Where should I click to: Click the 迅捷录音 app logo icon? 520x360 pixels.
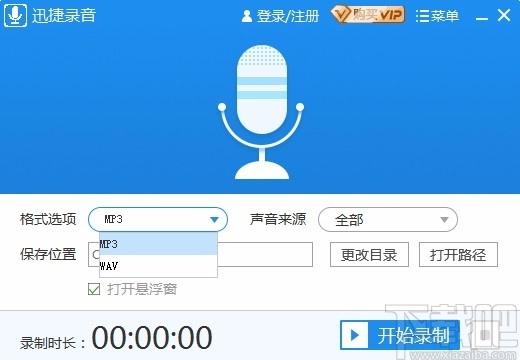pos(15,15)
